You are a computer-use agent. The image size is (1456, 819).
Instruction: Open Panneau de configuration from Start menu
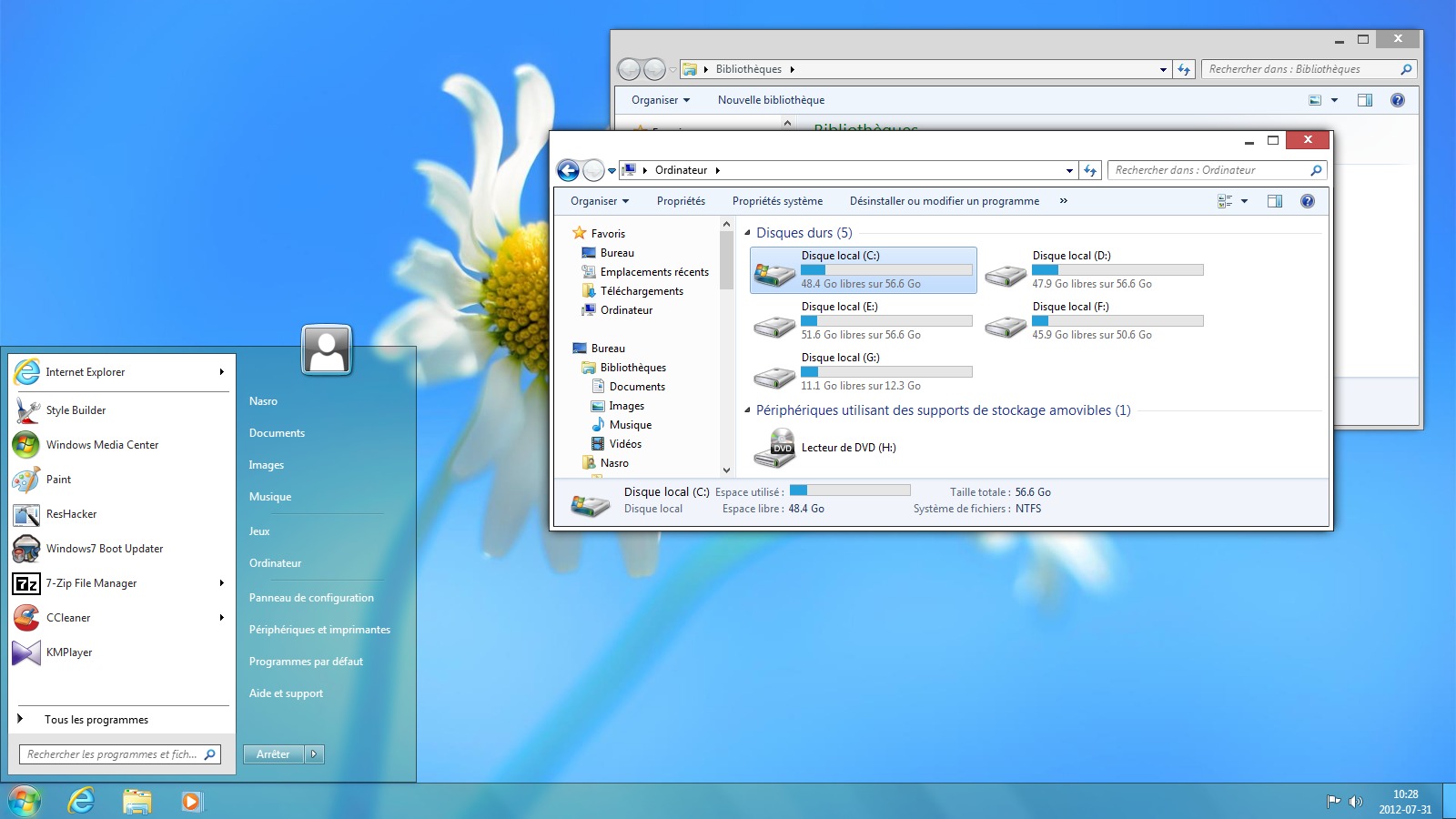click(x=311, y=598)
